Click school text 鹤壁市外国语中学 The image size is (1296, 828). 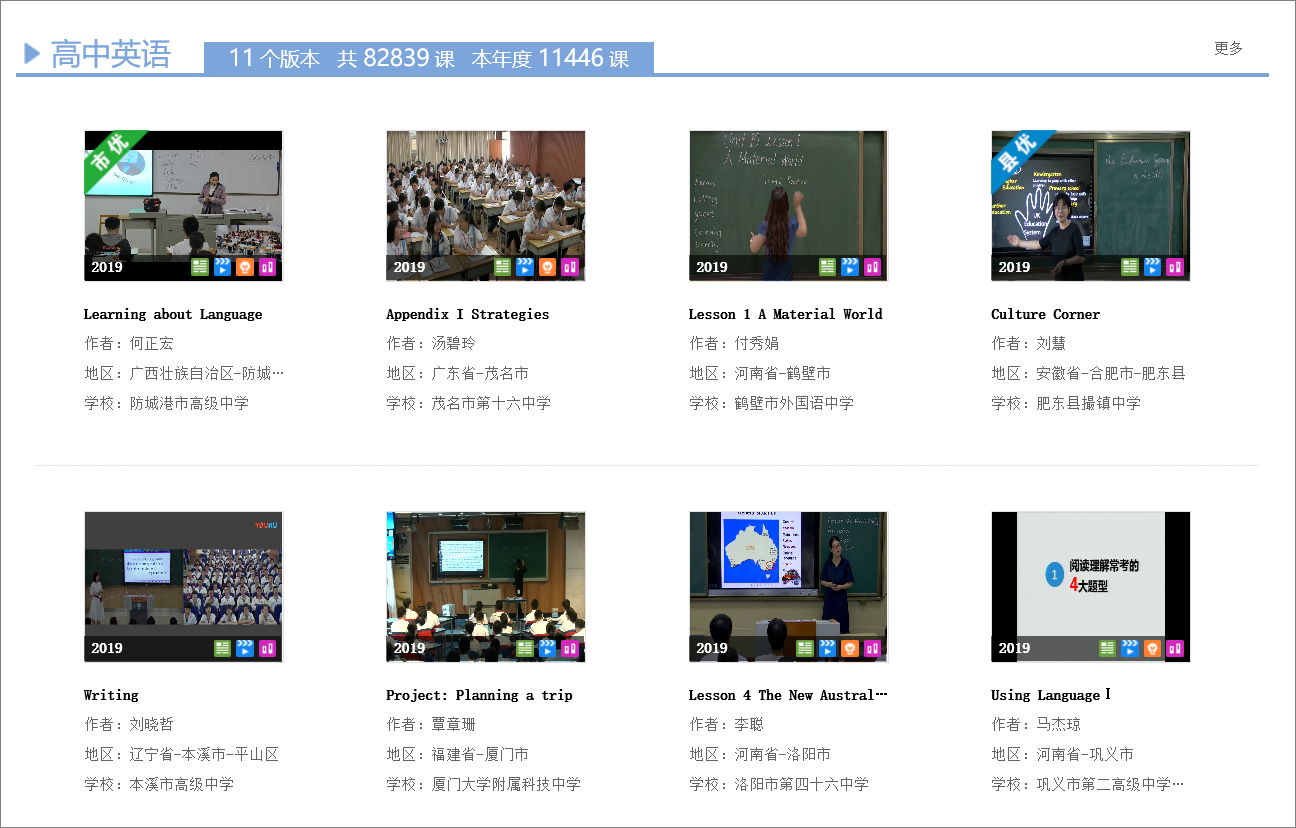pos(794,403)
